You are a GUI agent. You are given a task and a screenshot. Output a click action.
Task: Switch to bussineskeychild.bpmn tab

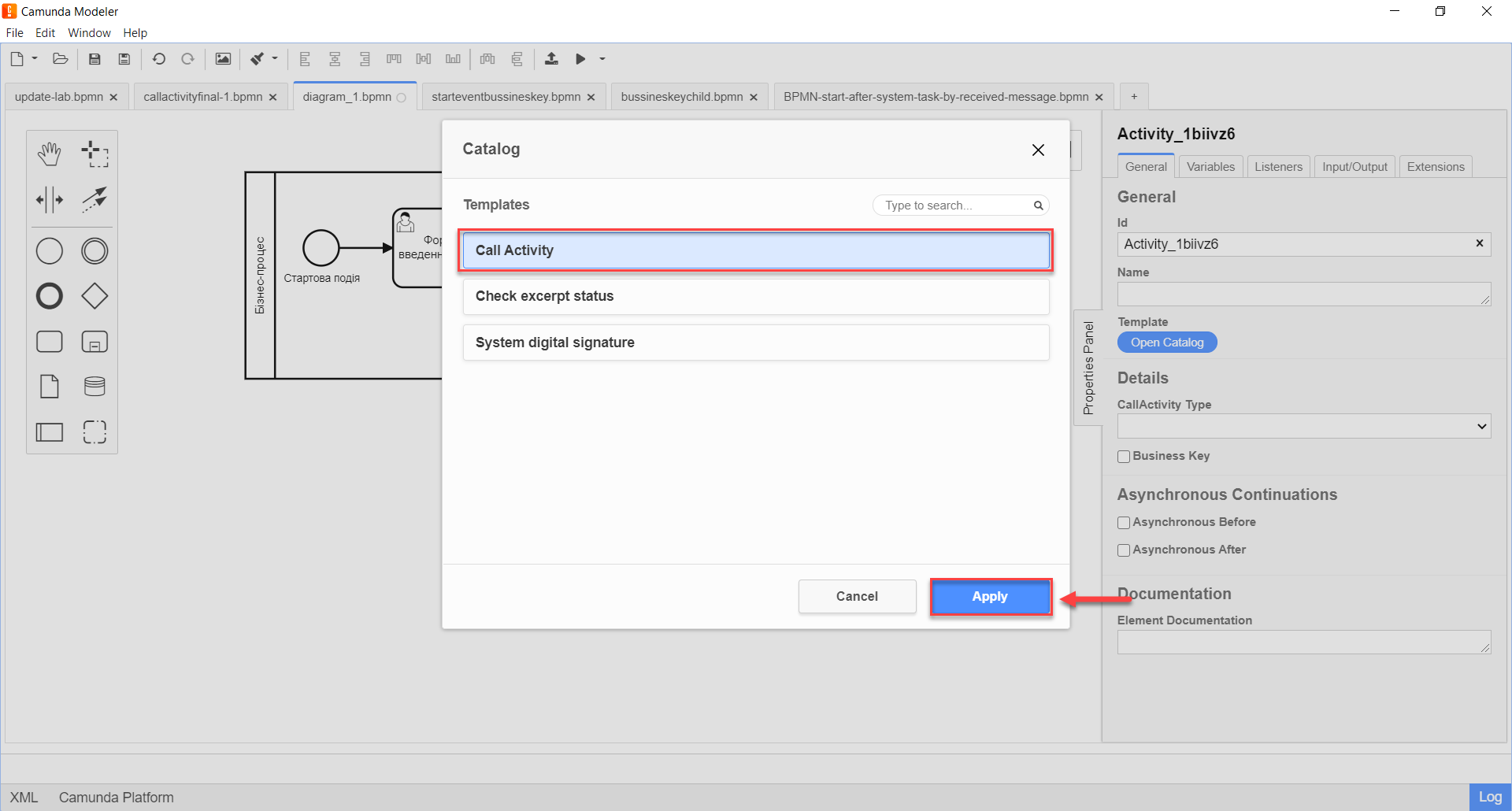[682, 97]
